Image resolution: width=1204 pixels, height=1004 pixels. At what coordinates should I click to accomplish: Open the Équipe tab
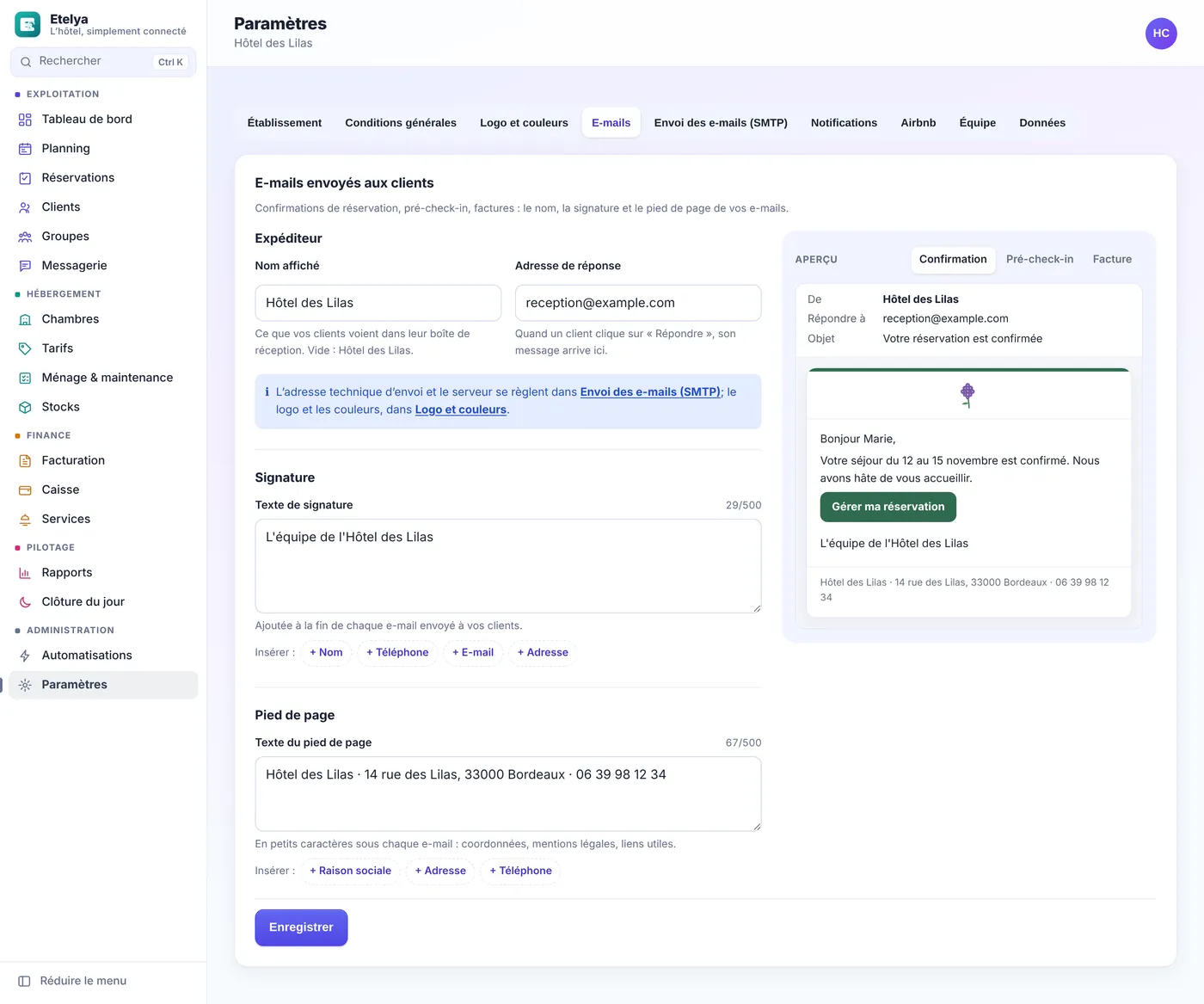[x=978, y=123]
